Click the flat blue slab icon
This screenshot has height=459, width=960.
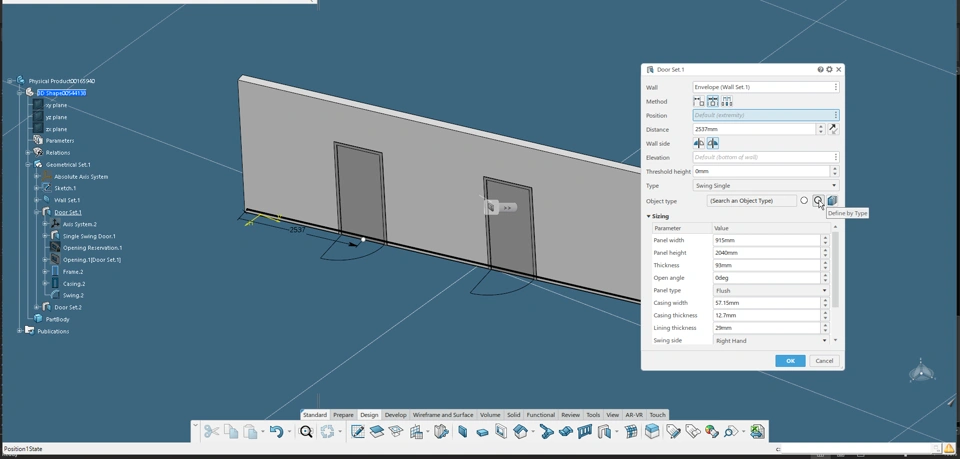click(x=482, y=432)
